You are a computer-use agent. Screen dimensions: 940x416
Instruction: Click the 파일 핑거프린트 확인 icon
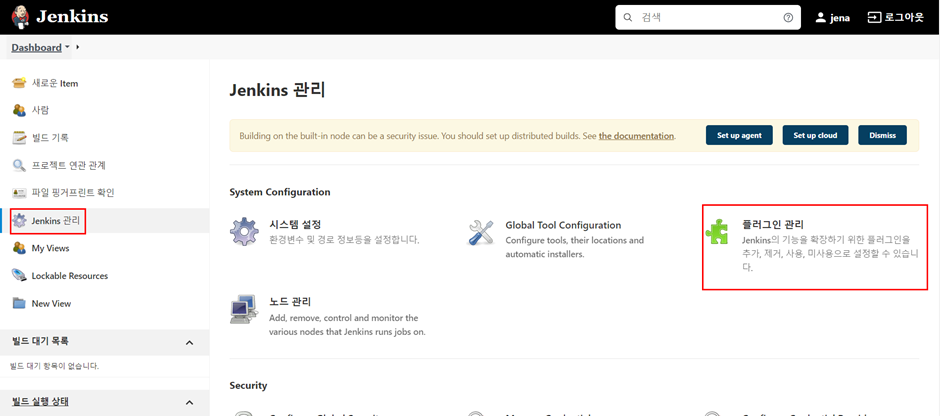coord(20,192)
